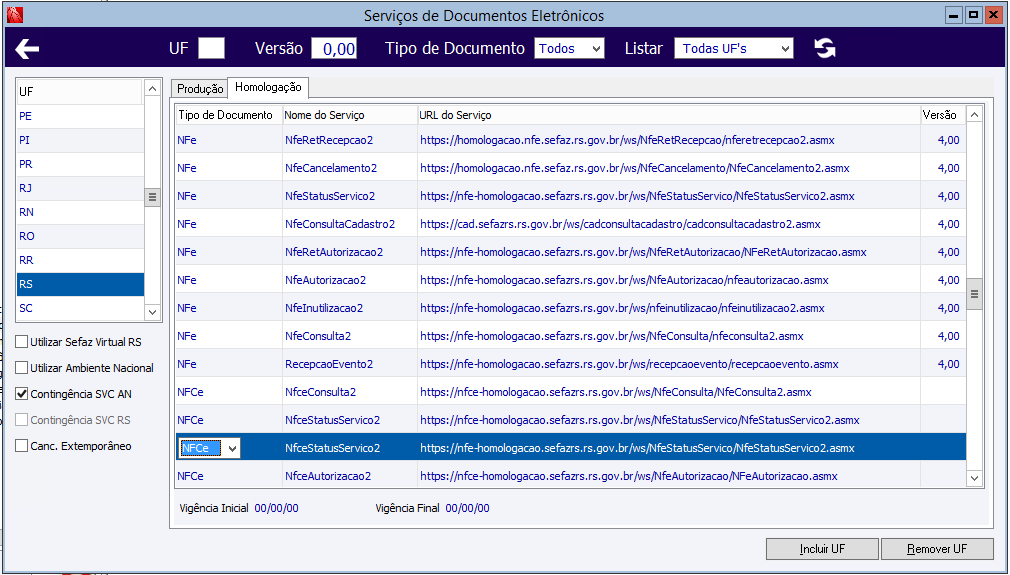Select SC in the UF list
Screen dimensions: 1010x575
tap(80, 308)
